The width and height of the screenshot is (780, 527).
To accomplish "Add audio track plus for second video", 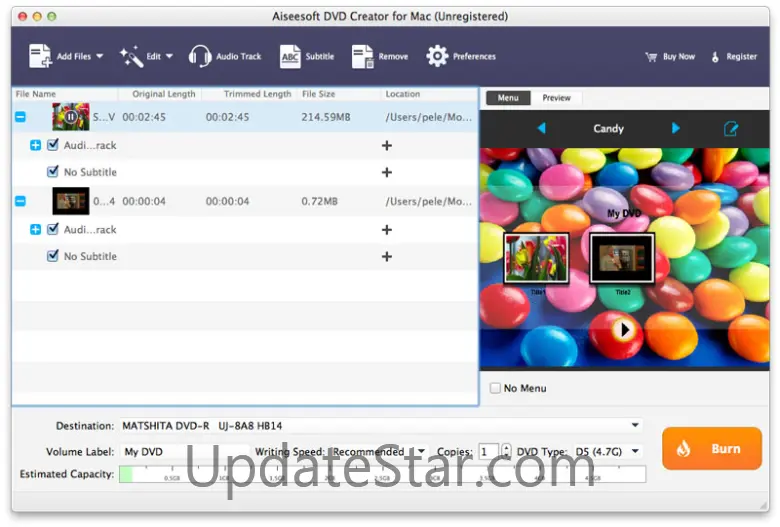I will pos(387,229).
